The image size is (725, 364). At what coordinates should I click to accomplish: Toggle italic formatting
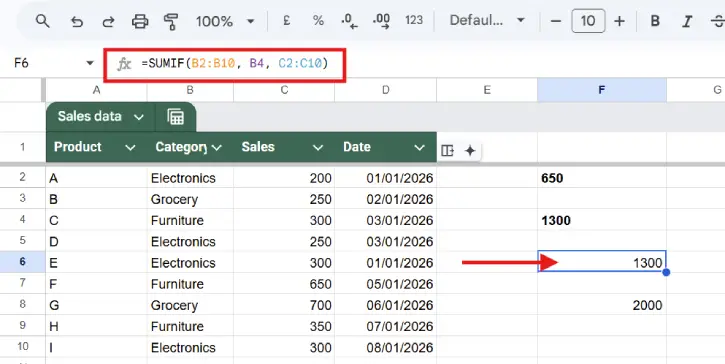[688, 21]
